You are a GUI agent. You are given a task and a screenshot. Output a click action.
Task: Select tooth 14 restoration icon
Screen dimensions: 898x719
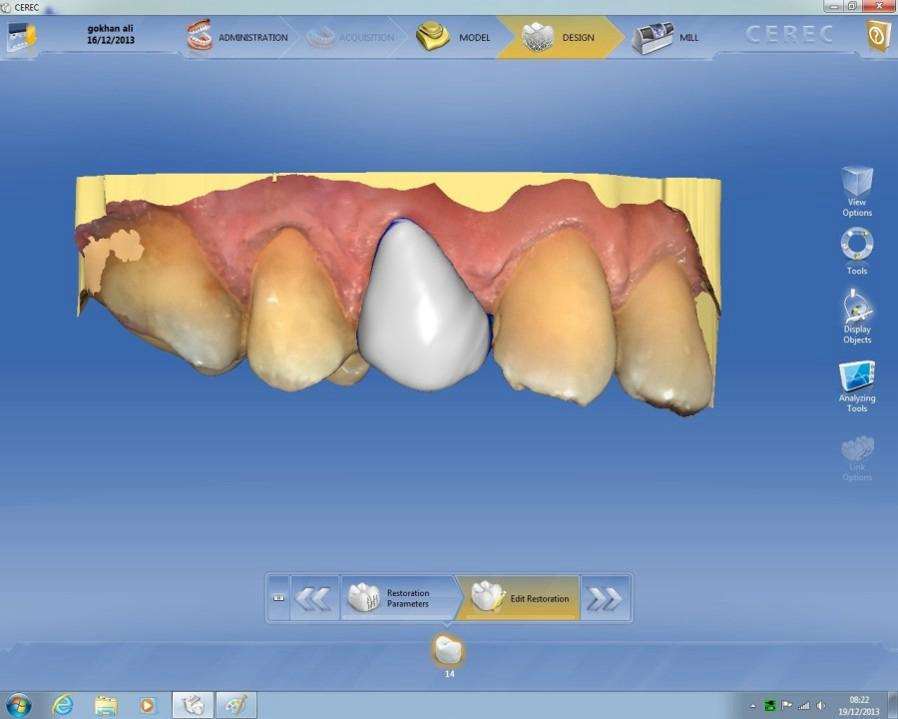[x=449, y=652]
